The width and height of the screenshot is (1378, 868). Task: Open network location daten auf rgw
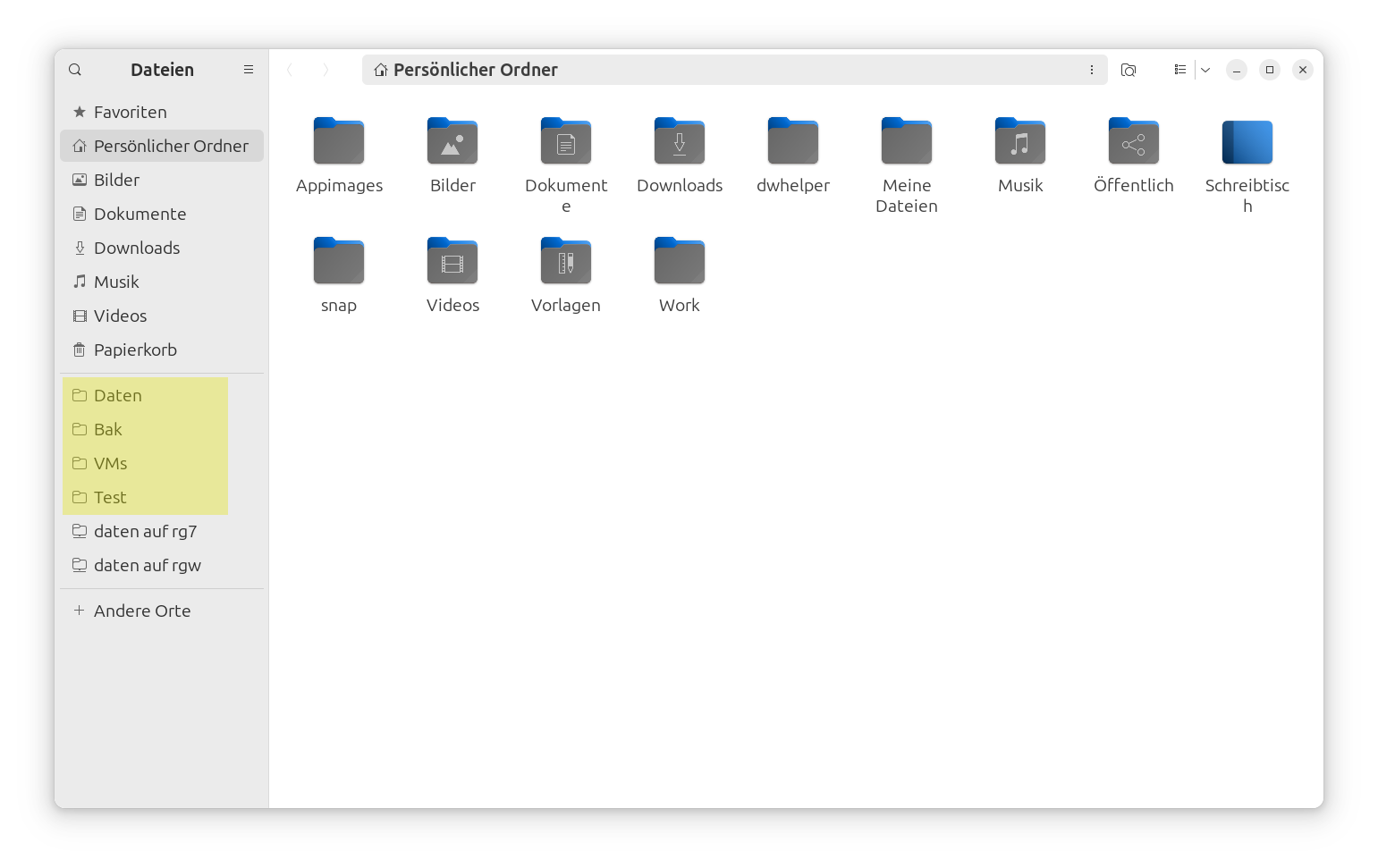point(162,565)
